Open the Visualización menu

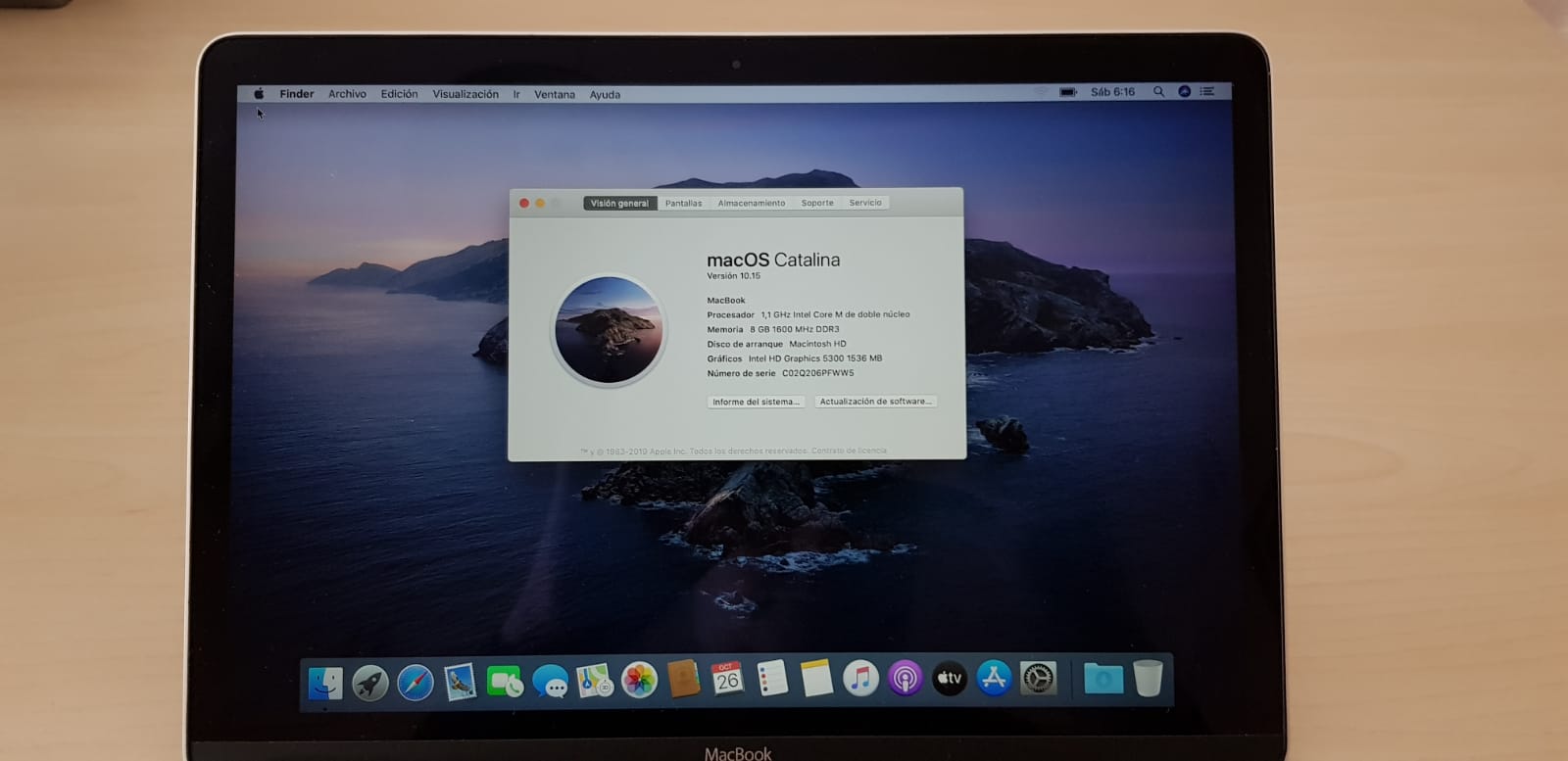[x=465, y=94]
